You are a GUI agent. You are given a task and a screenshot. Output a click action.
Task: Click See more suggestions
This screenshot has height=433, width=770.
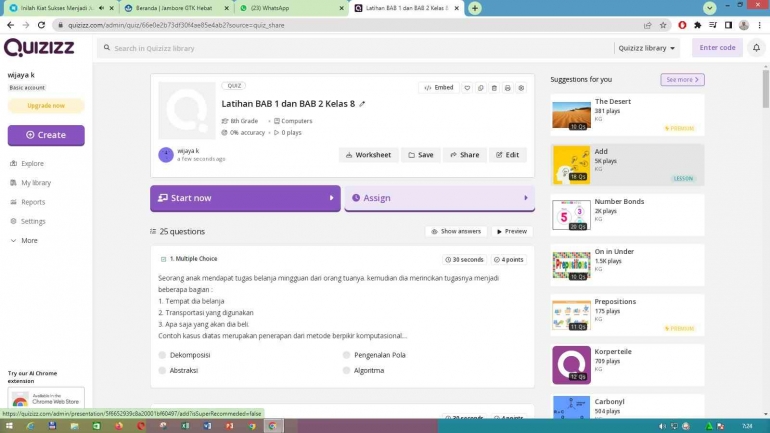point(682,80)
